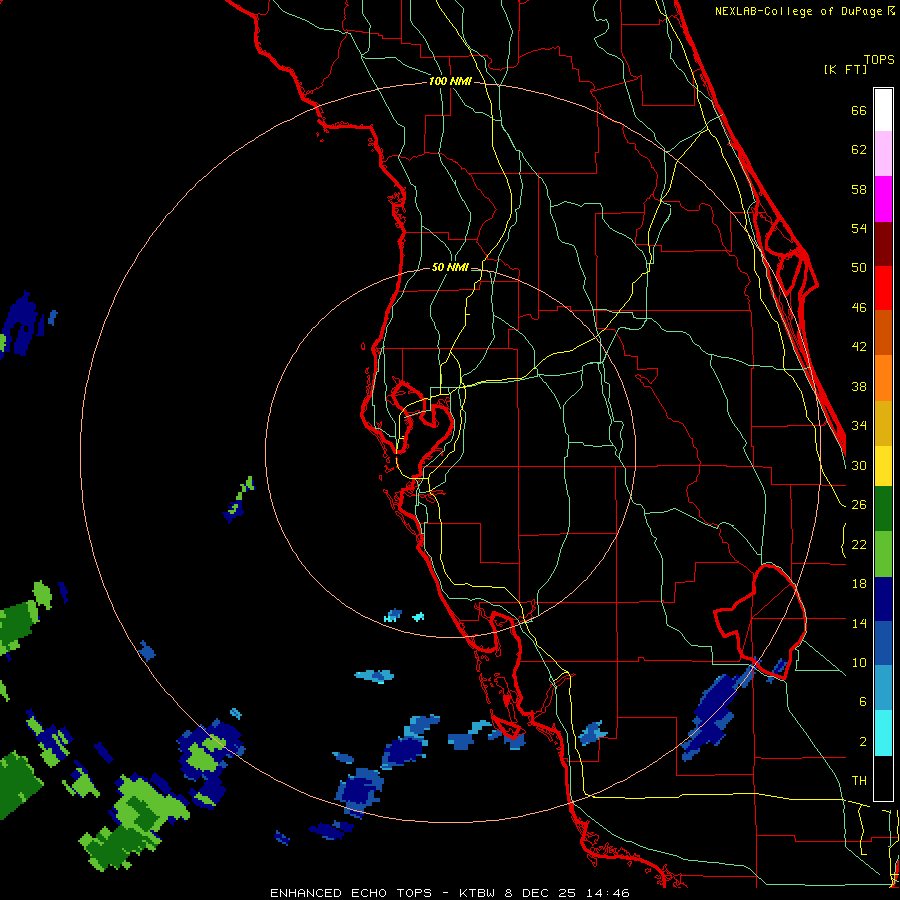Screen dimensions: 900x900
Task: Select the light green 22 kft swatch
Action: [883, 554]
